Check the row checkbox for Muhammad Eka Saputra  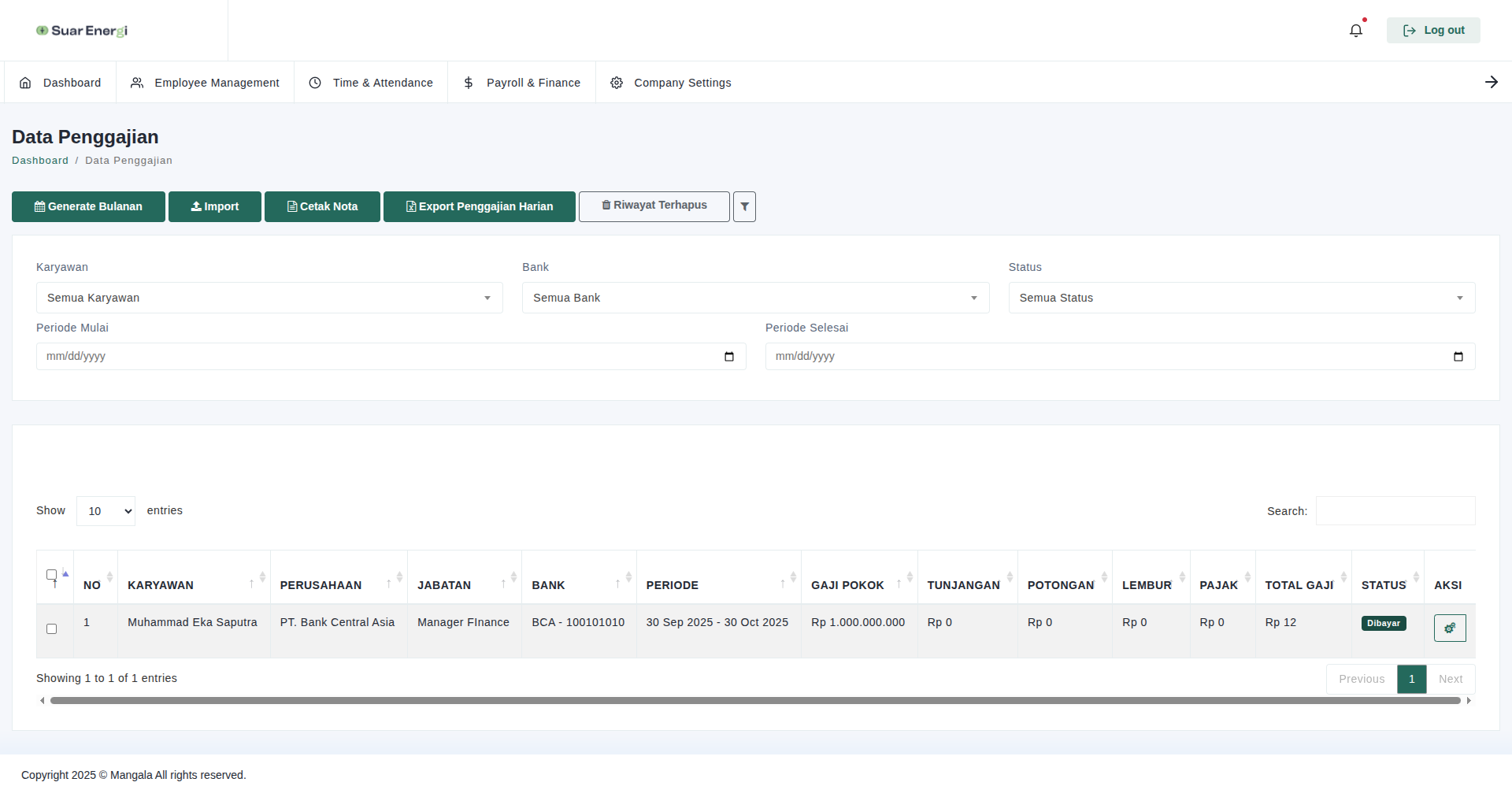(52, 628)
